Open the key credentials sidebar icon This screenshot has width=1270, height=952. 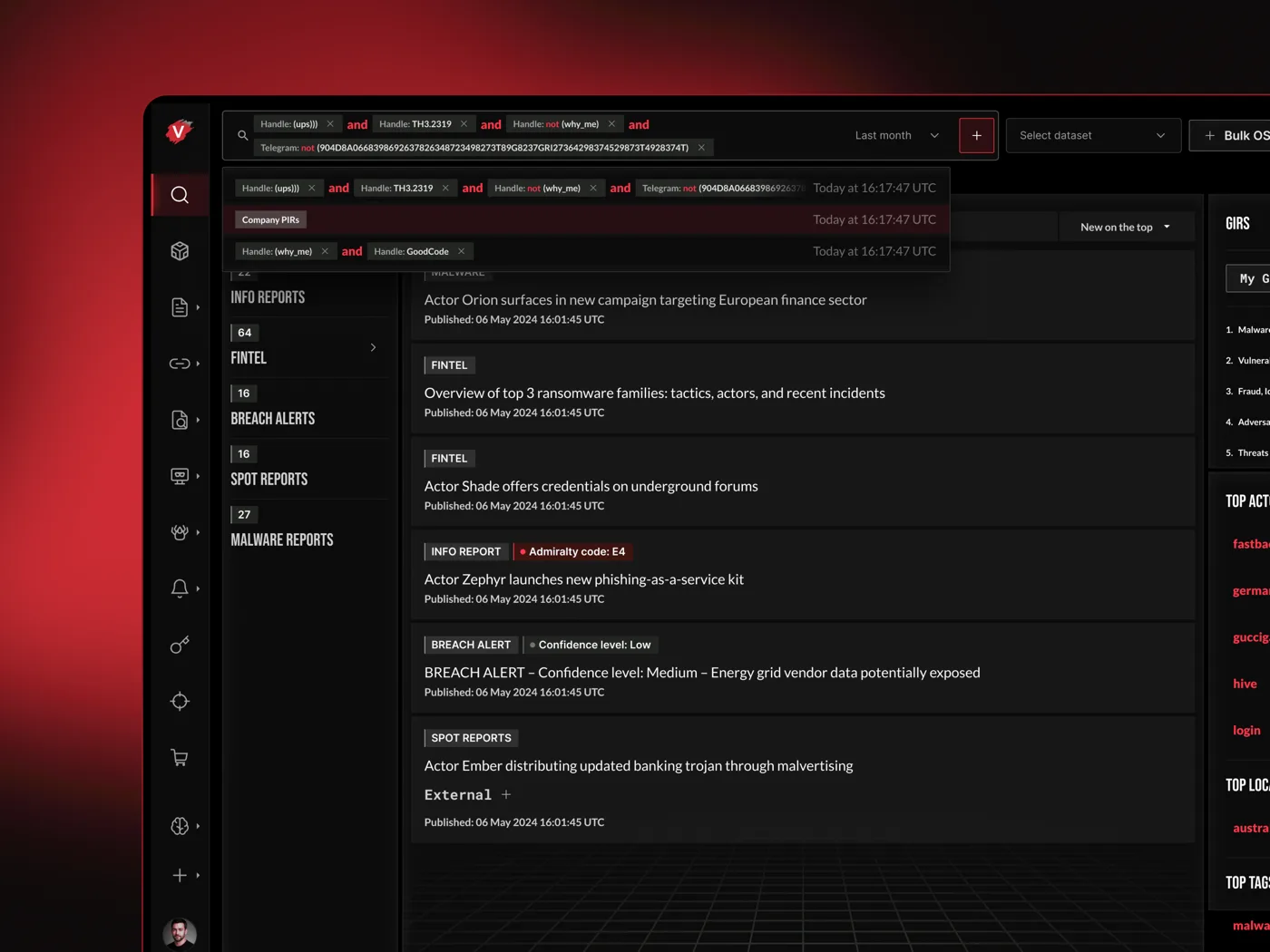180,645
